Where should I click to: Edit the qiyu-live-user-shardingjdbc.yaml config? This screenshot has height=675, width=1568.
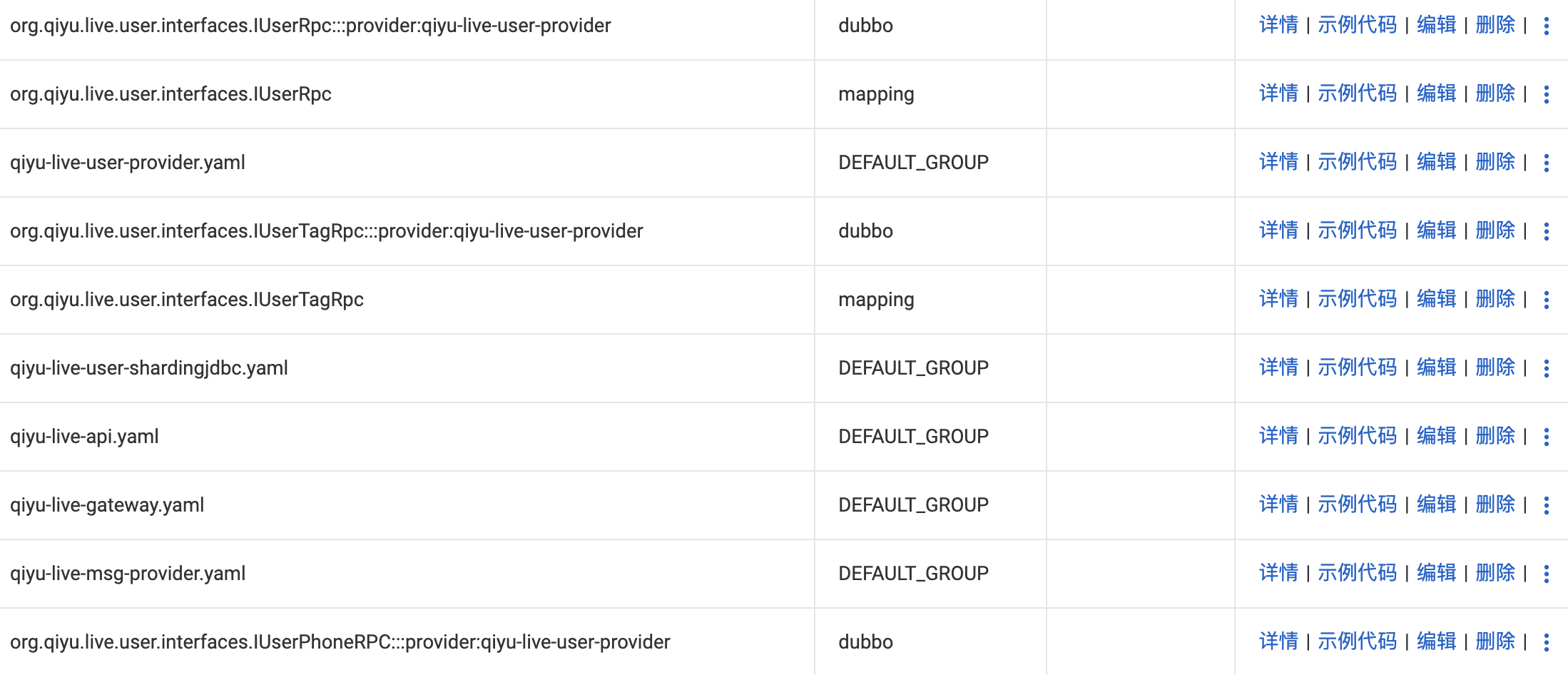coord(1436,367)
